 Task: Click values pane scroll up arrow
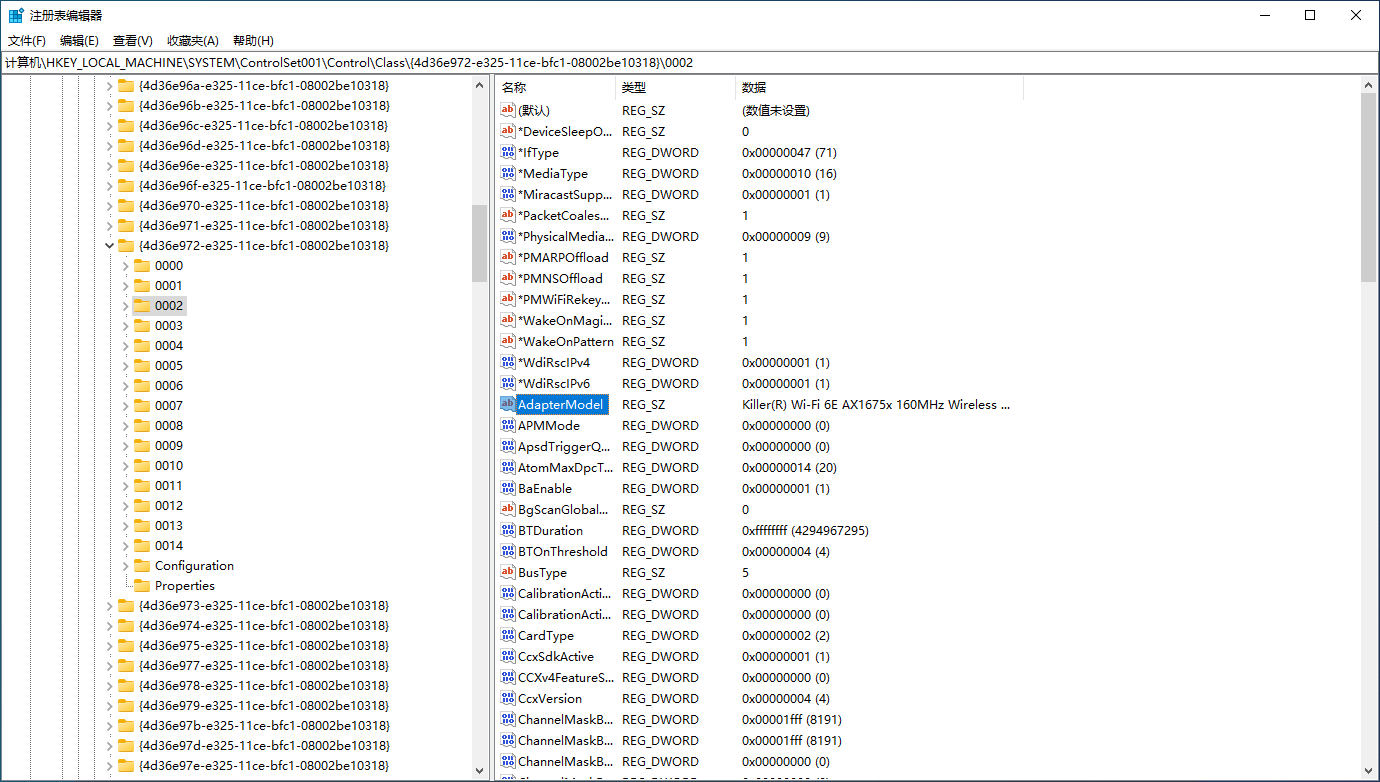tap(1369, 86)
